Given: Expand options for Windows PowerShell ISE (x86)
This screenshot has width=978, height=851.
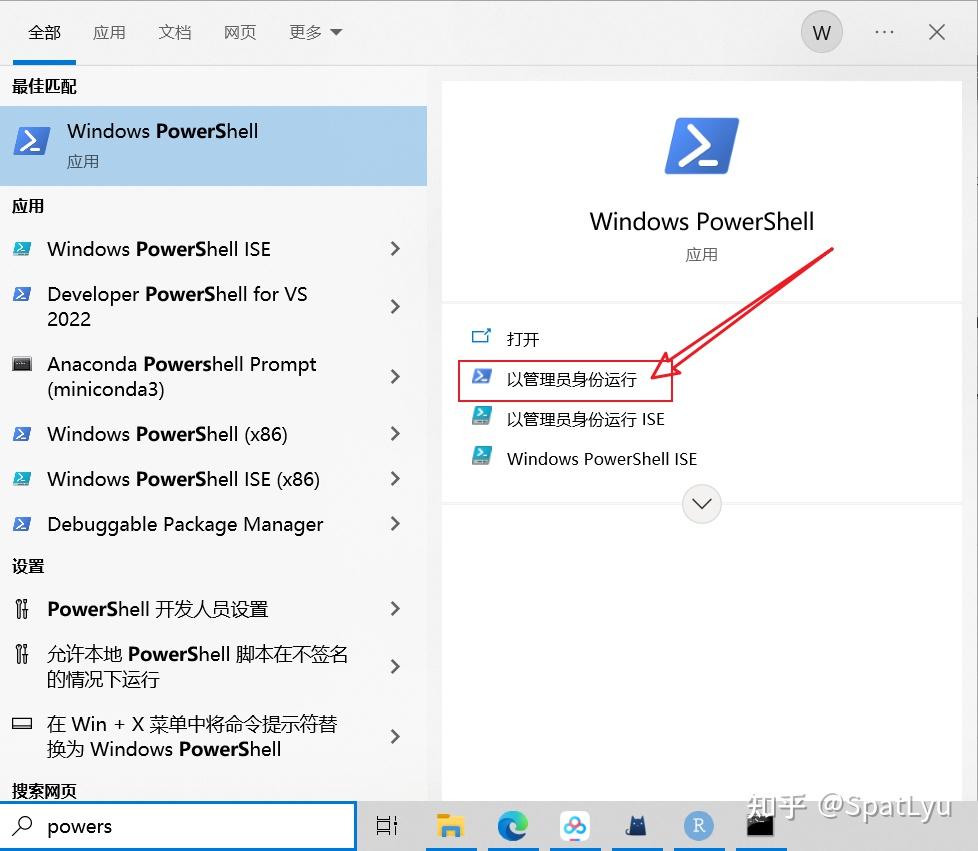Looking at the screenshot, I should 395,479.
